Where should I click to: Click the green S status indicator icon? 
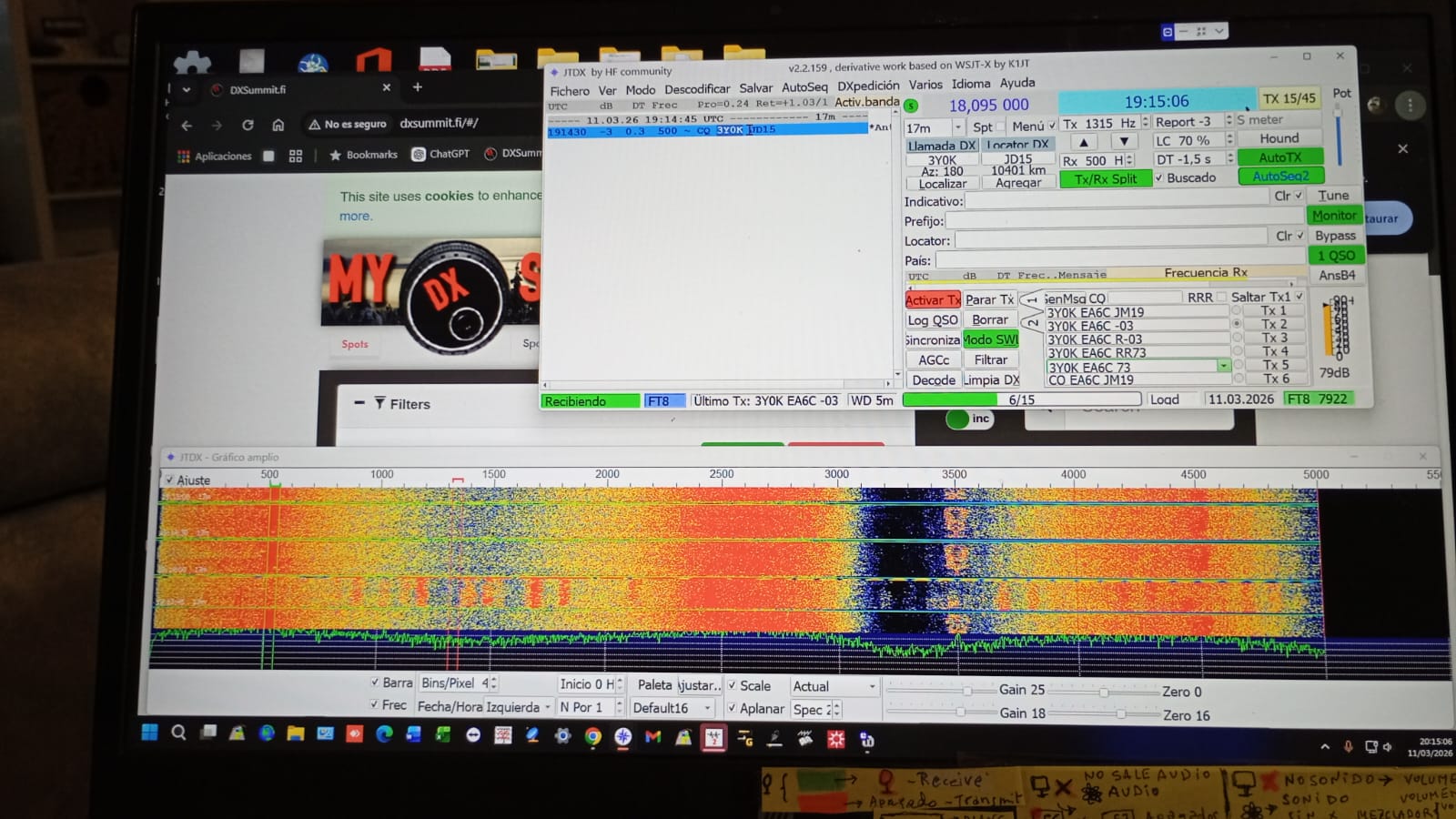pyautogui.click(x=910, y=106)
